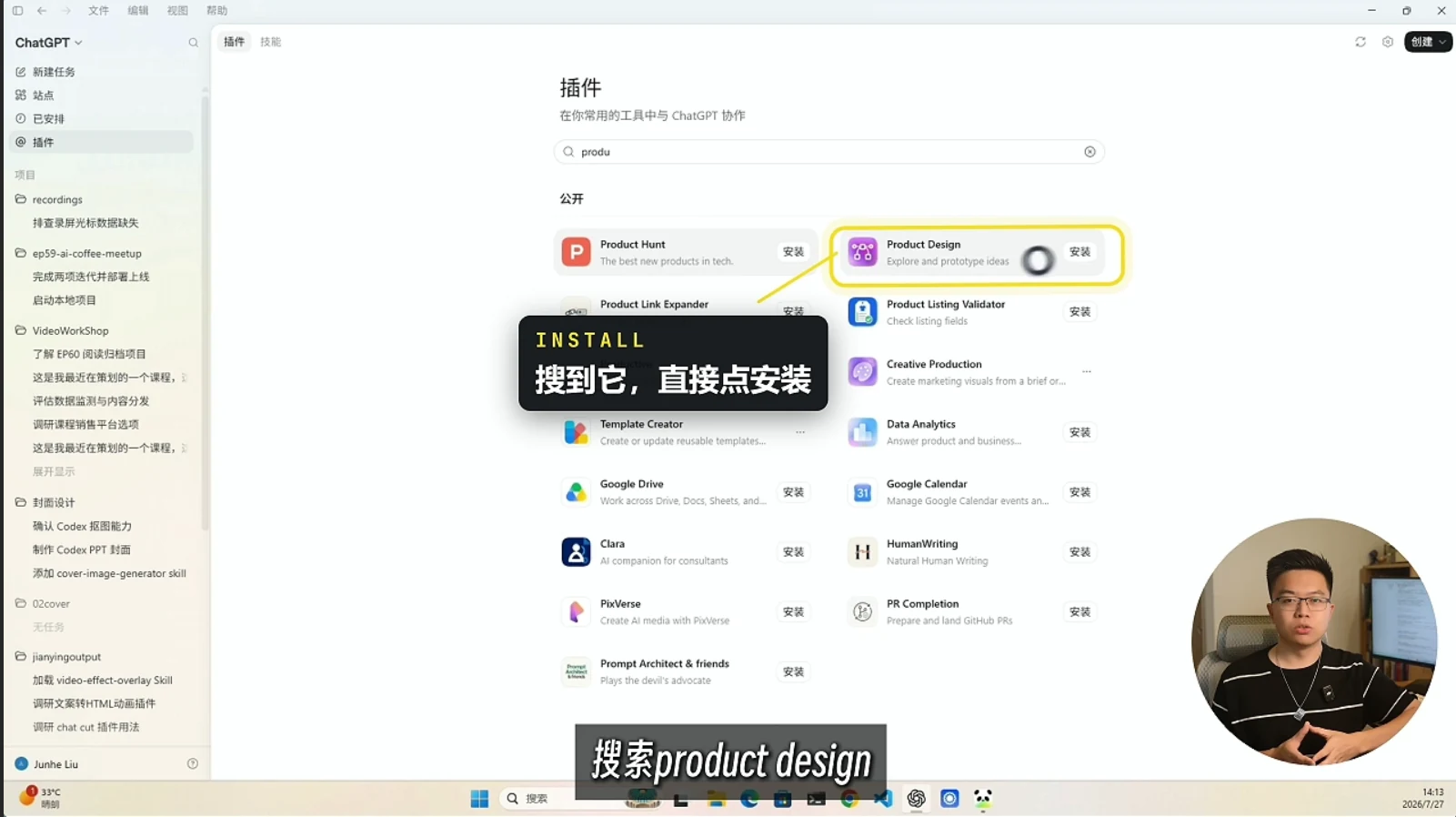The width and height of the screenshot is (1456, 817).
Task: Install the Google Drive plugin
Action: [x=793, y=492]
